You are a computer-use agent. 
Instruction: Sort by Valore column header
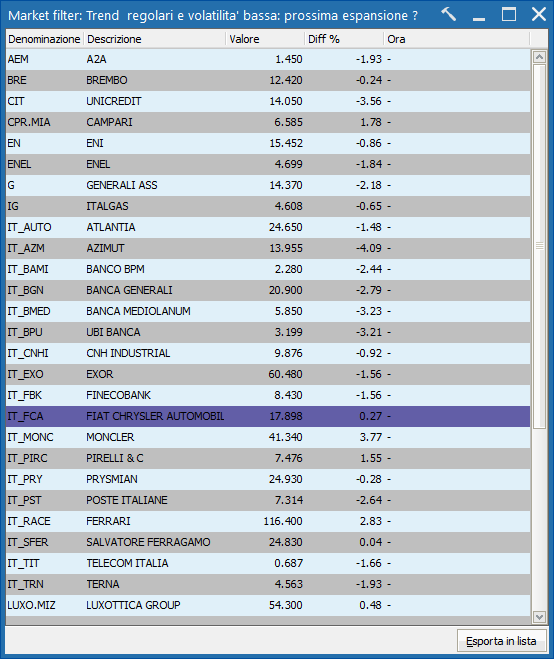265,39
